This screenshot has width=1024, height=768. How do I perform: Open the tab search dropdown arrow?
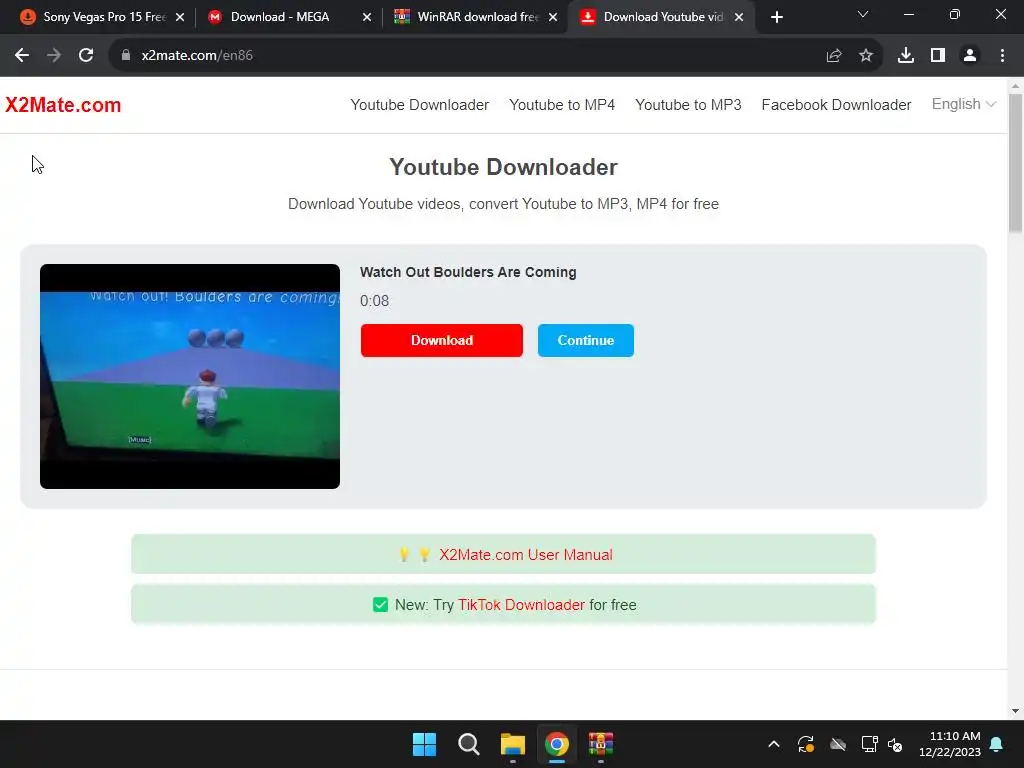(863, 14)
